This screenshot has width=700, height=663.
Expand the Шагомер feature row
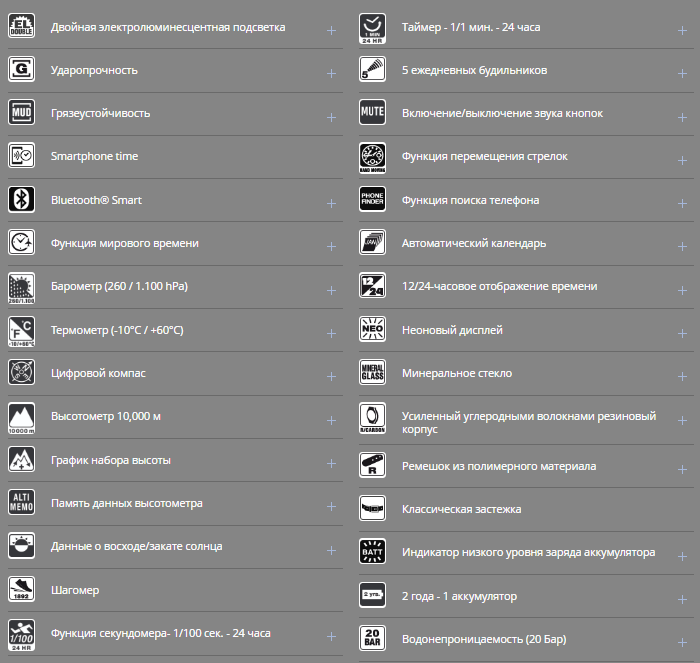(x=331, y=594)
